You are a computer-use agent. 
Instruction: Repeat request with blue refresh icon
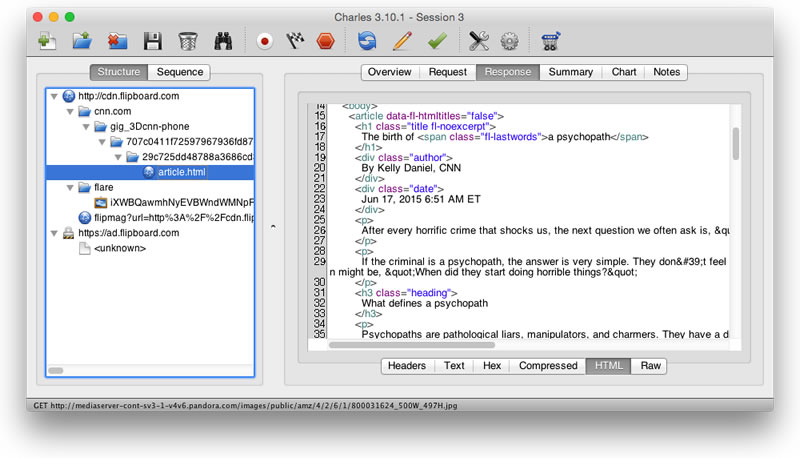[367, 41]
